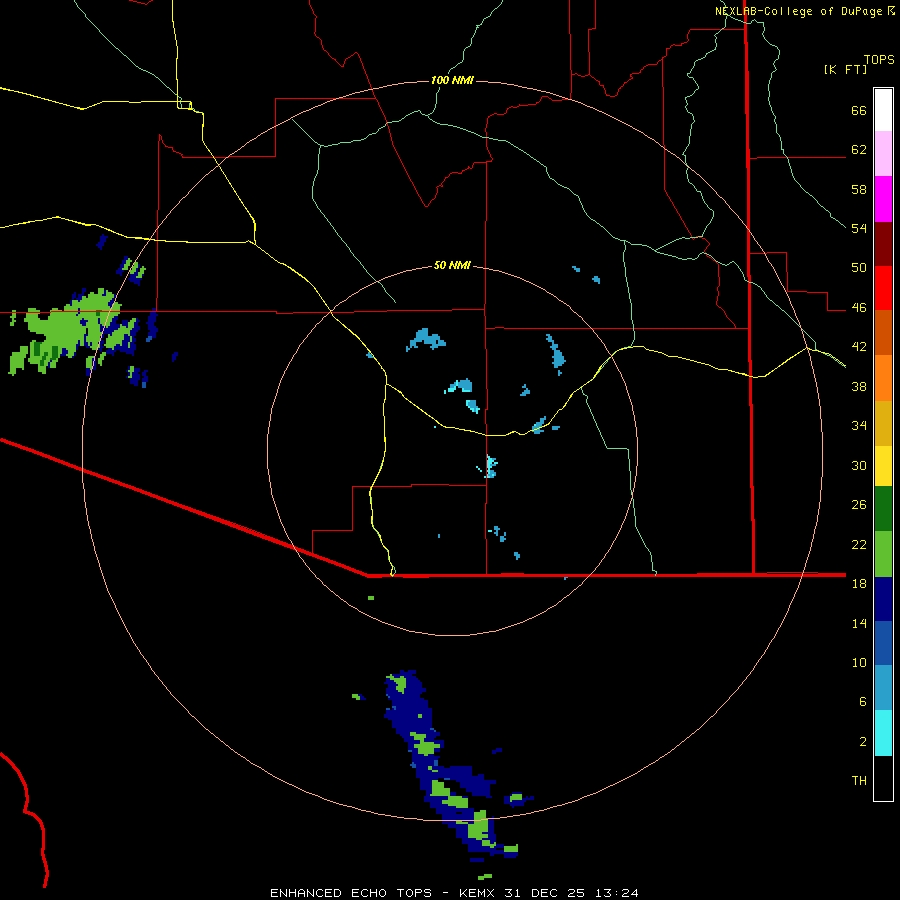Click the 10 value on the legend
The width and height of the screenshot is (900, 900).
click(x=859, y=663)
